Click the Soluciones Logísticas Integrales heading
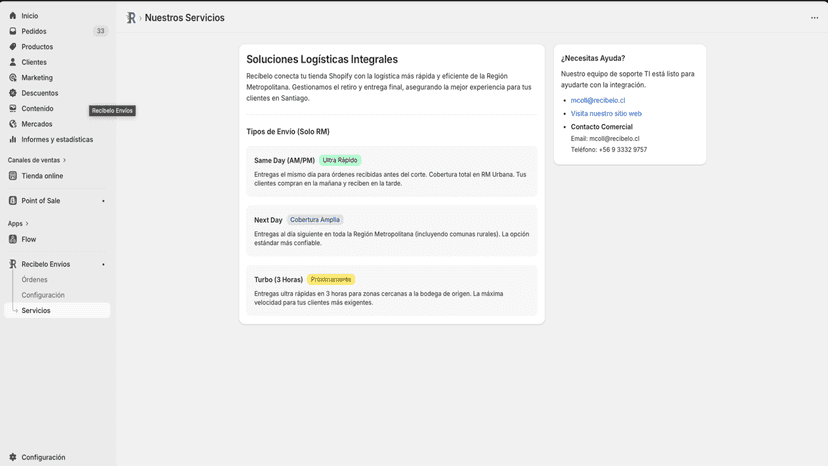Viewport: 828px width, 466px height. (x=322, y=60)
